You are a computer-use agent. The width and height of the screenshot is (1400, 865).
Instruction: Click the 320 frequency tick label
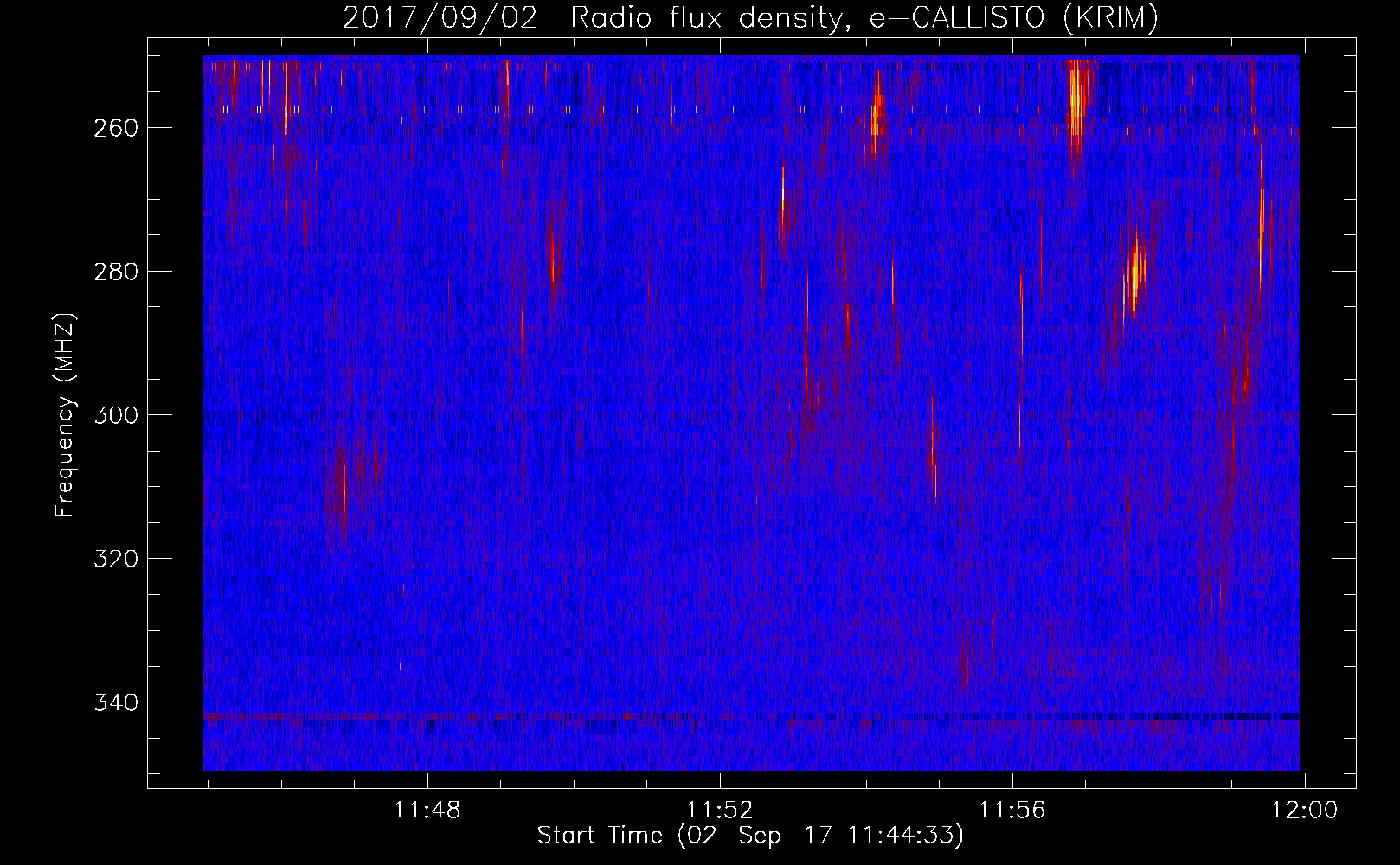click(115, 559)
